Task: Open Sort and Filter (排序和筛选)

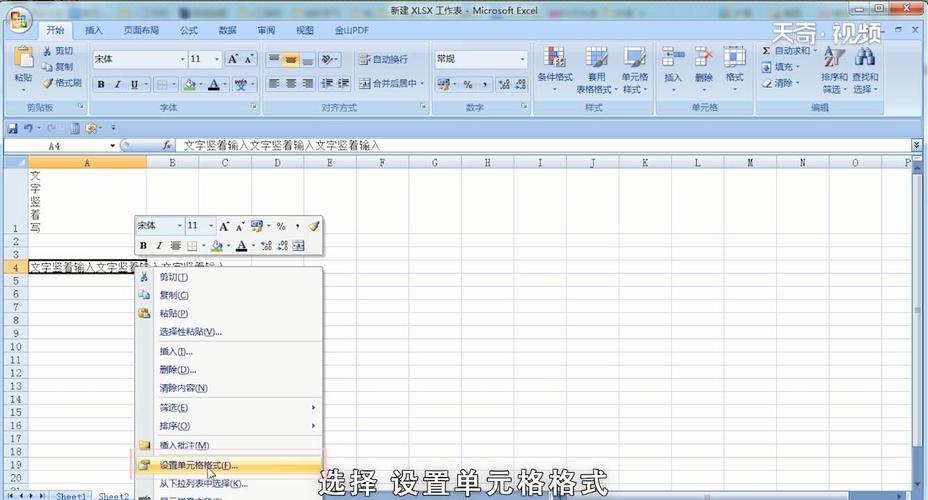Action: click(x=834, y=70)
